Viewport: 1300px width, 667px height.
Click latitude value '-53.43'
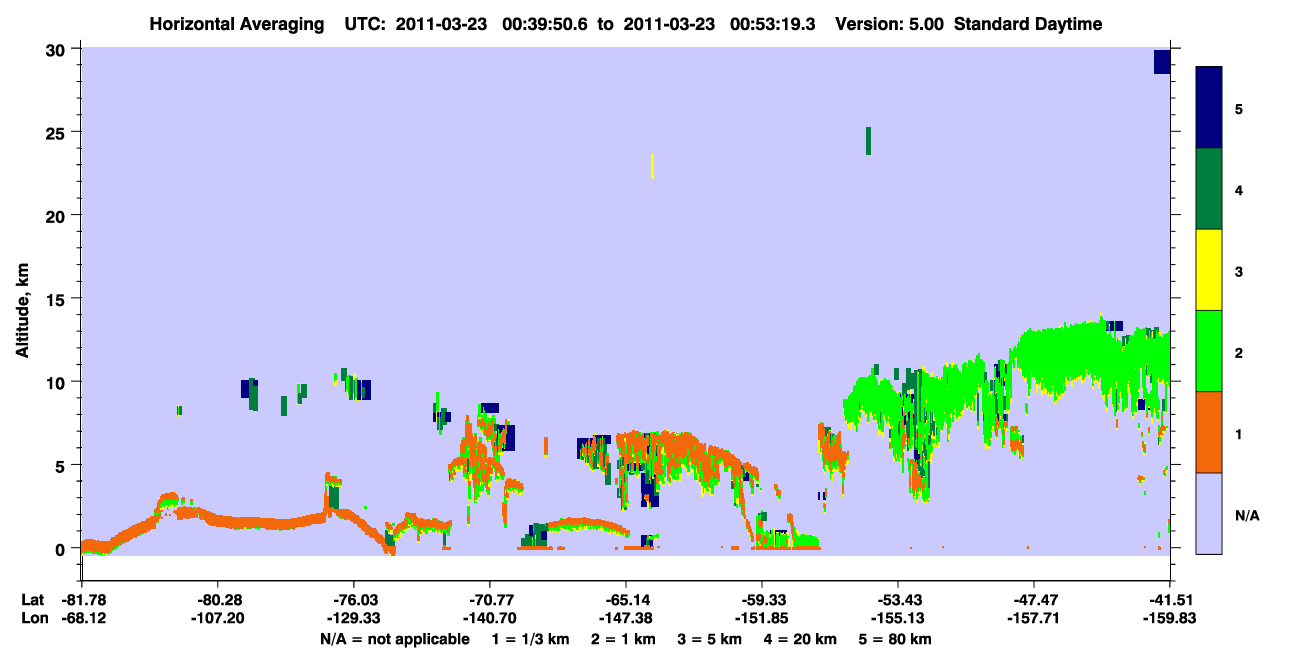click(898, 600)
